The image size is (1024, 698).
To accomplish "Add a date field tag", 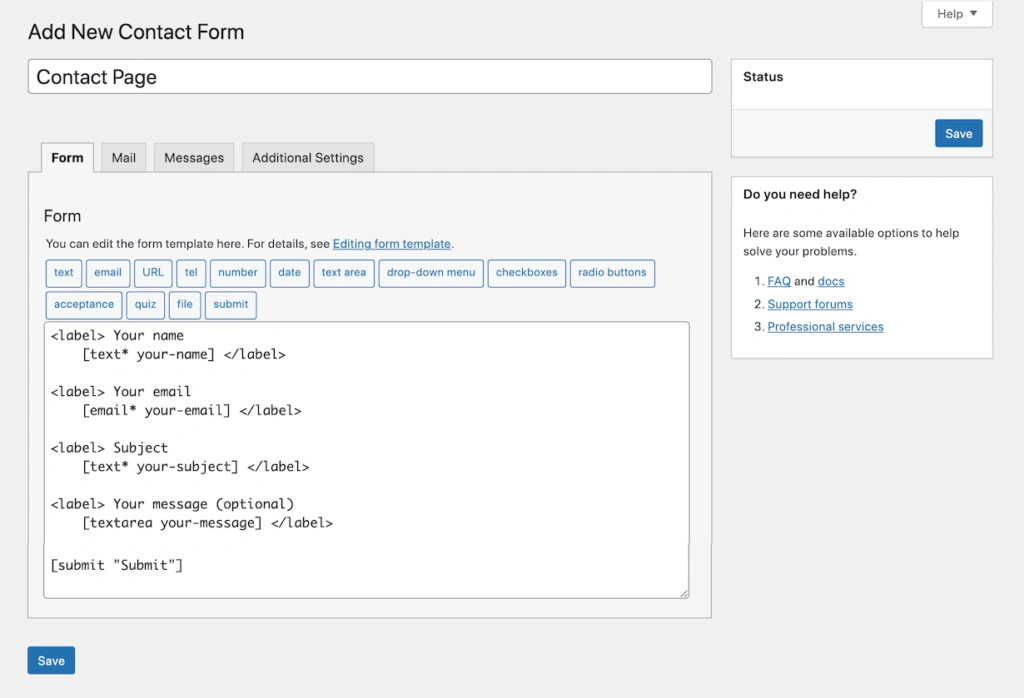I will click(x=289, y=273).
